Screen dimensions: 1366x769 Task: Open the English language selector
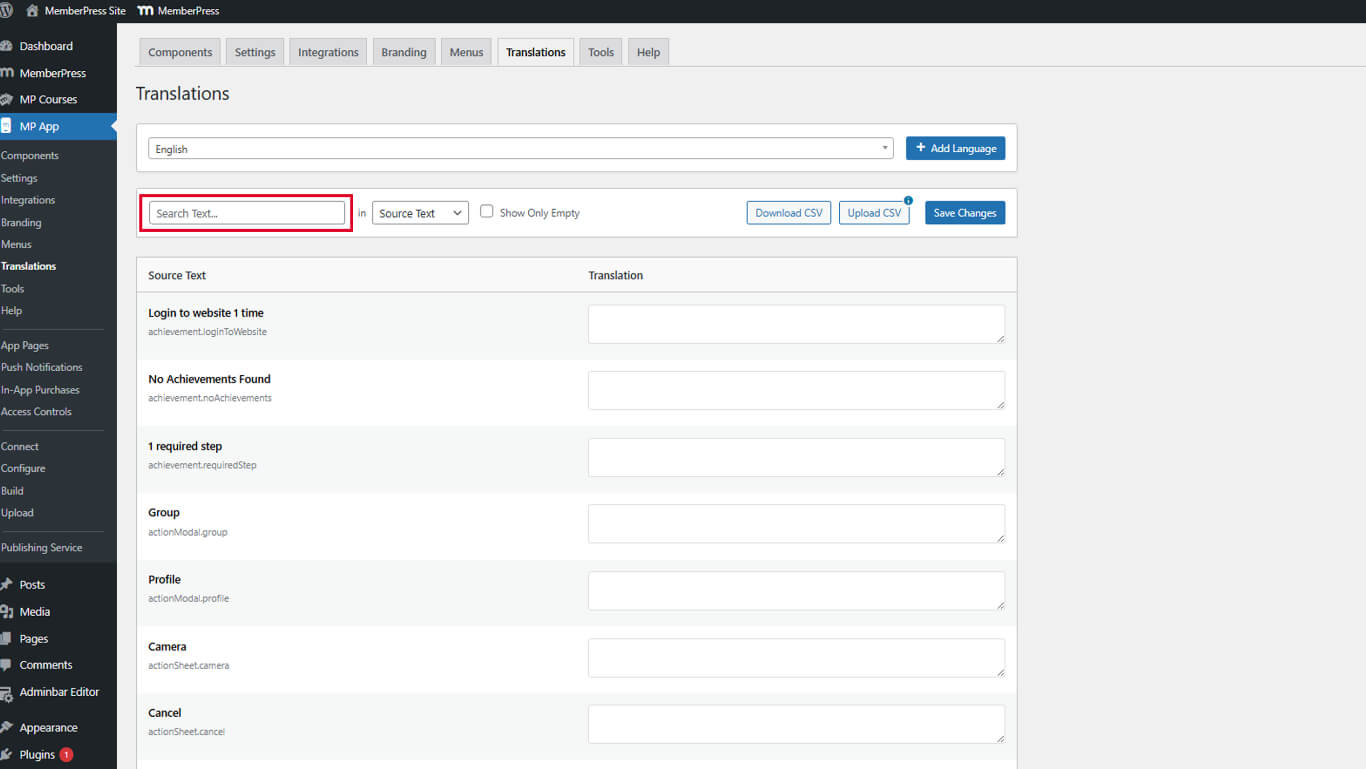[520, 147]
